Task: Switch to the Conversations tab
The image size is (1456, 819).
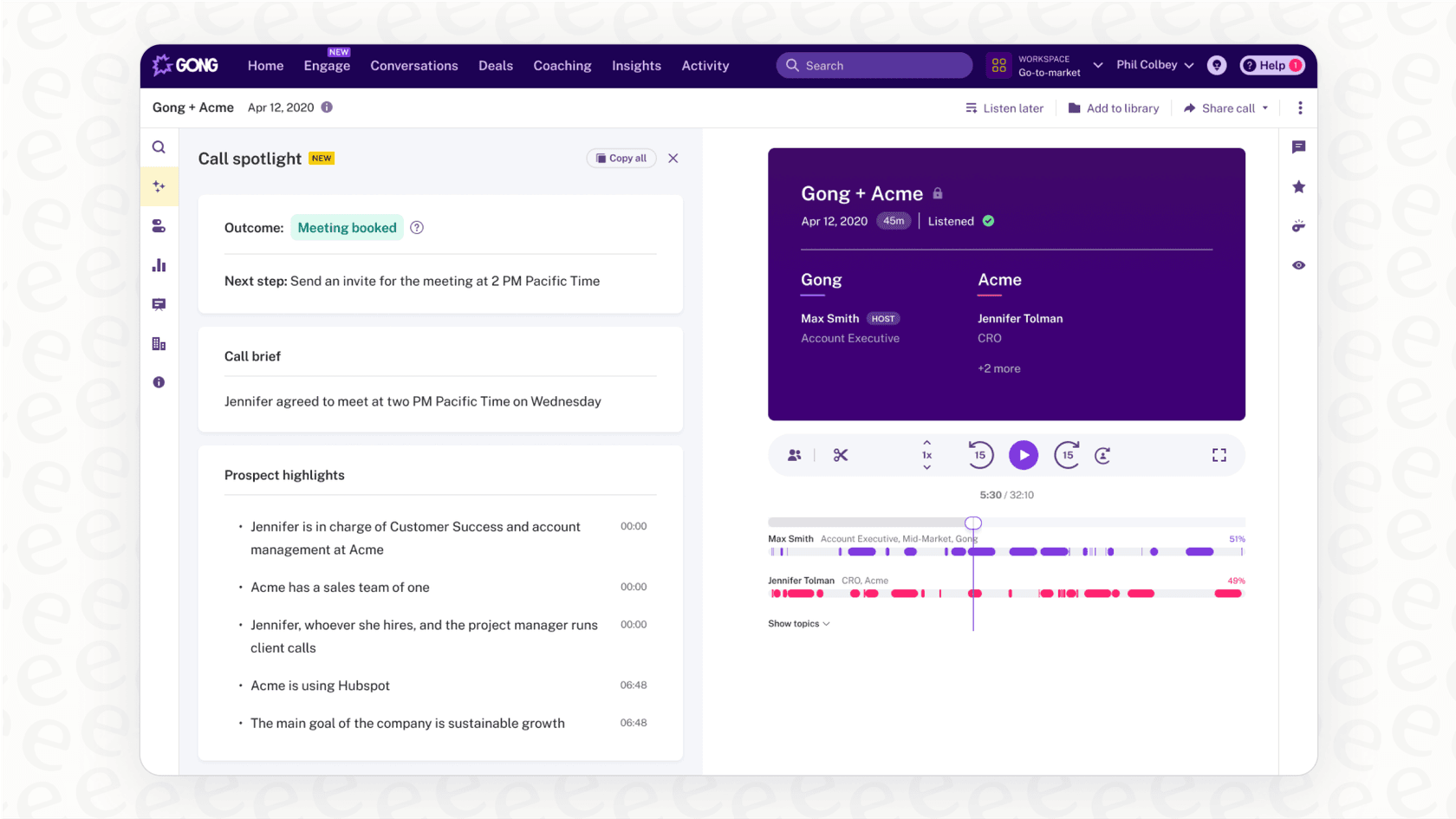Action: coord(413,65)
